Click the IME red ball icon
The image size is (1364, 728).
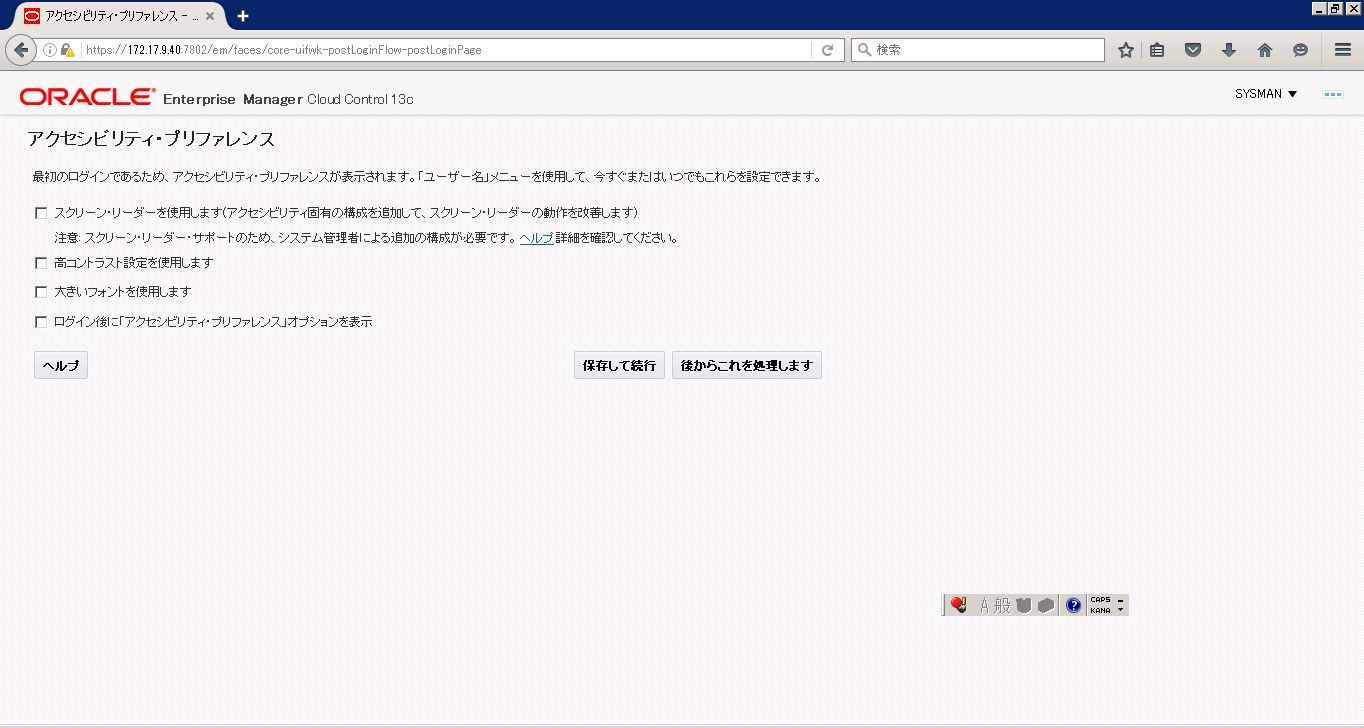958,605
